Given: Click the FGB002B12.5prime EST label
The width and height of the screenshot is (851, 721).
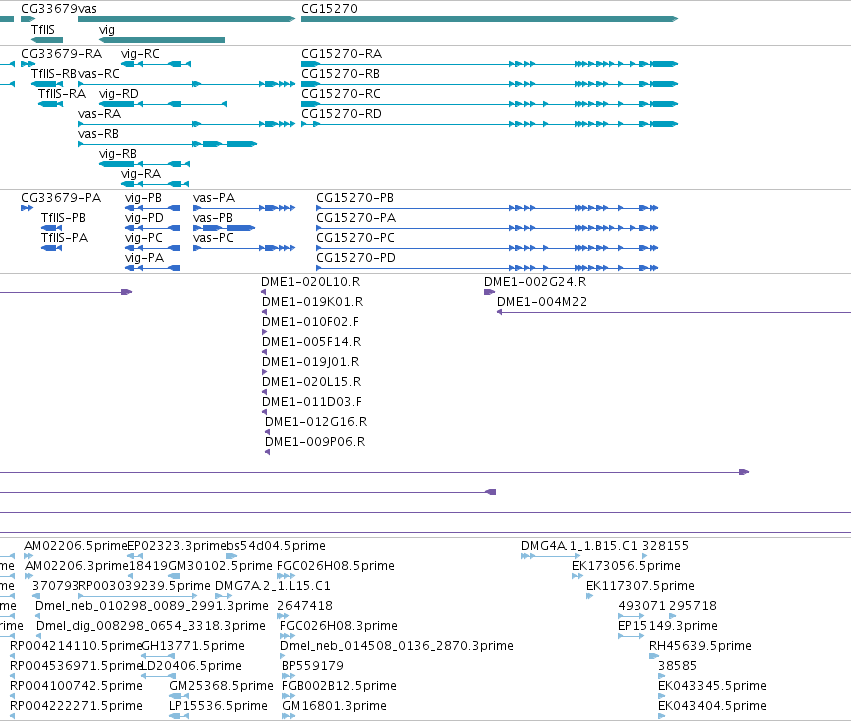Looking at the screenshot, I should pos(339,686).
